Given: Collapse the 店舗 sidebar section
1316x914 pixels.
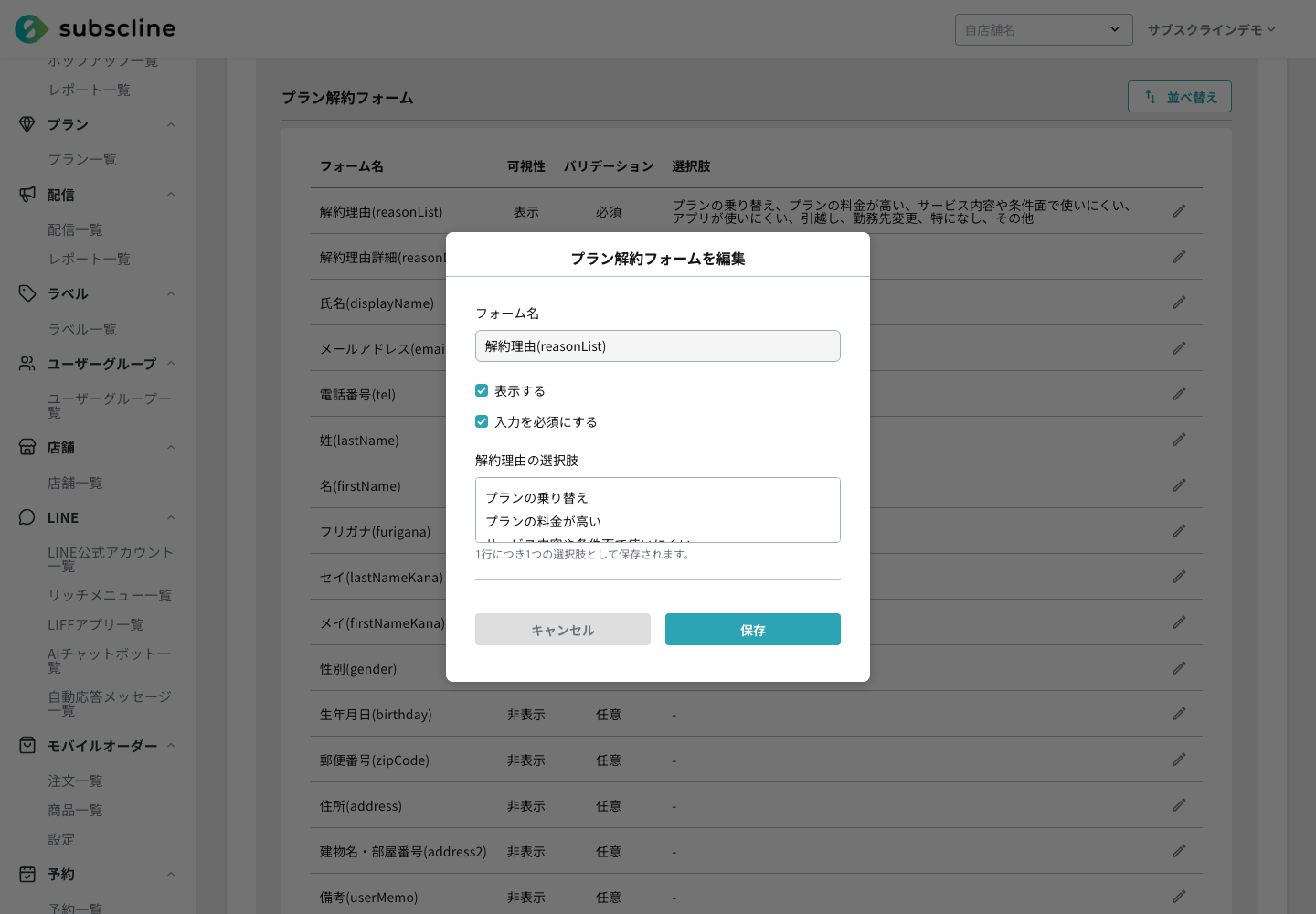Looking at the screenshot, I should pyautogui.click(x=171, y=447).
